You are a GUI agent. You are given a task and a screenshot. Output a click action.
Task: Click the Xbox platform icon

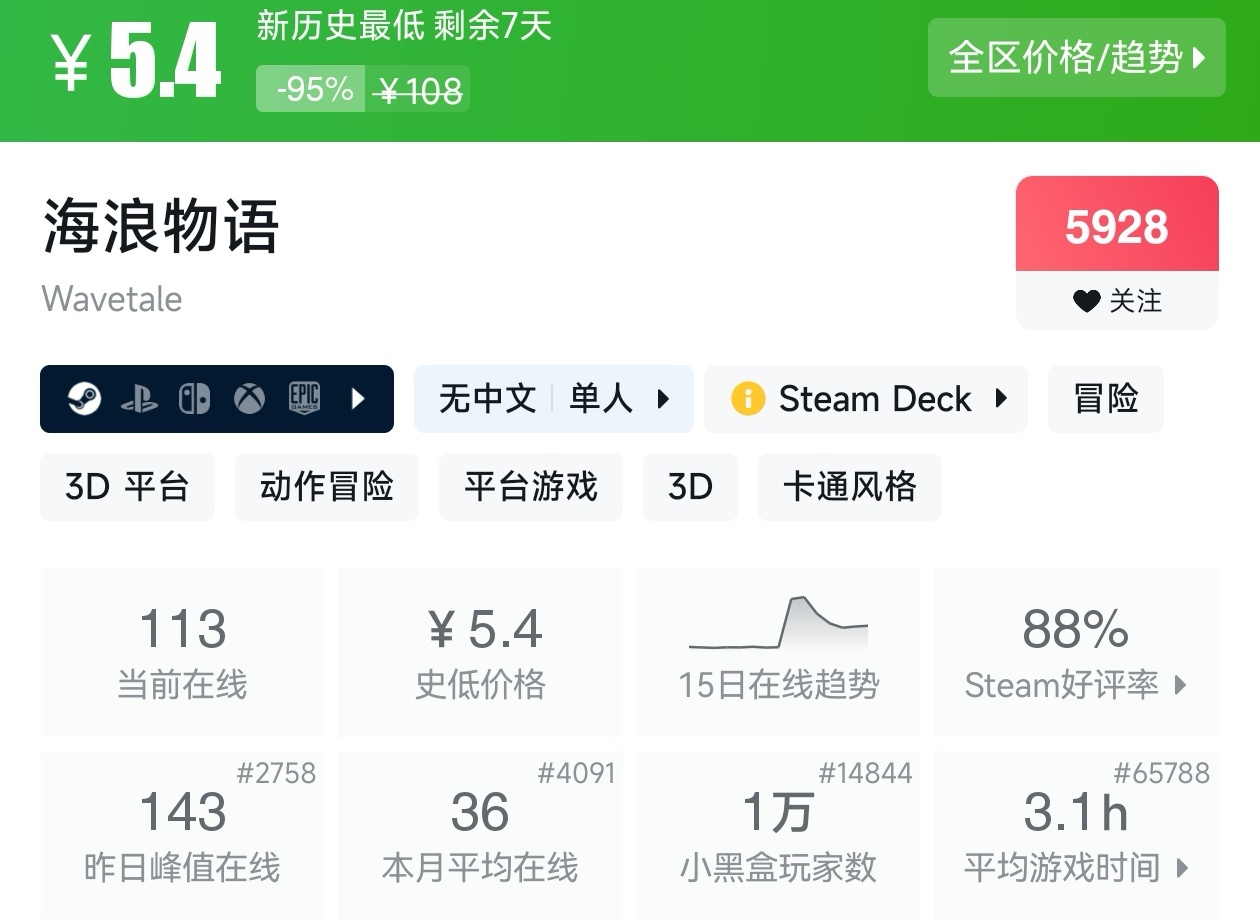point(249,399)
